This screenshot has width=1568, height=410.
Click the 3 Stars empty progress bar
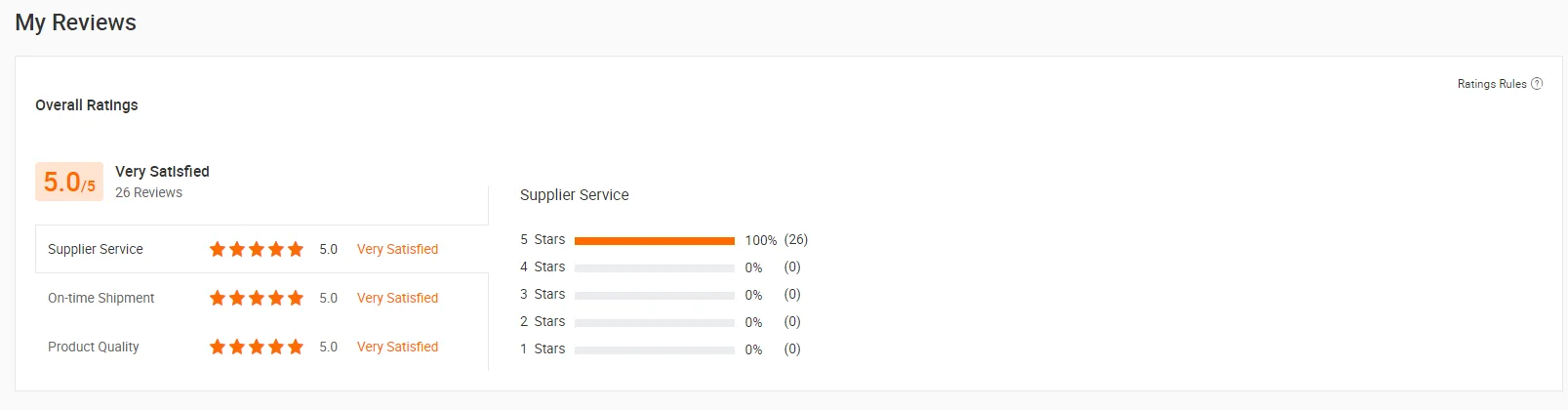click(x=654, y=295)
